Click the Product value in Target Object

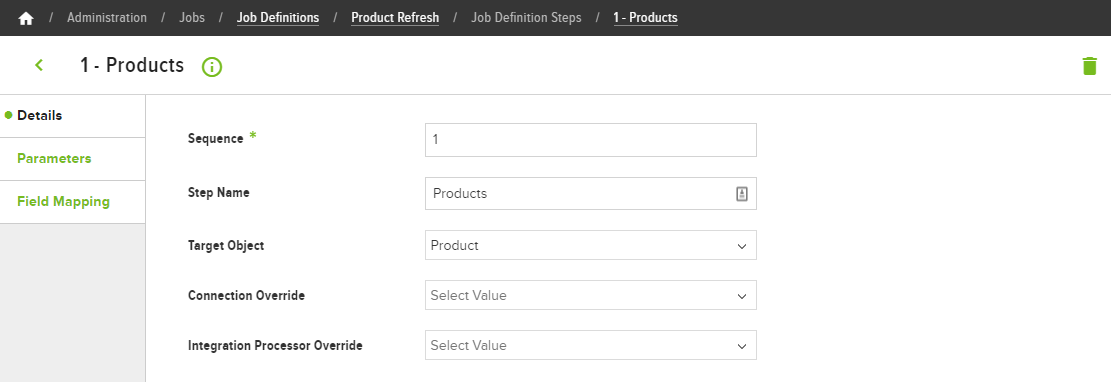(454, 245)
